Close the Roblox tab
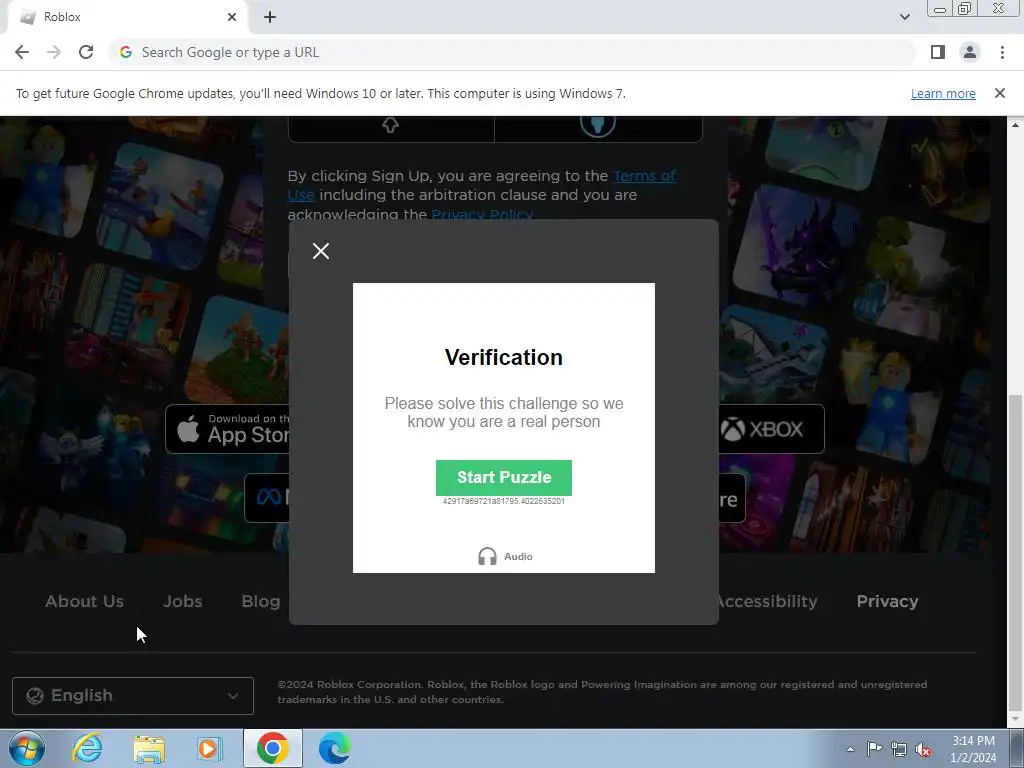The image size is (1024, 768). point(232,17)
